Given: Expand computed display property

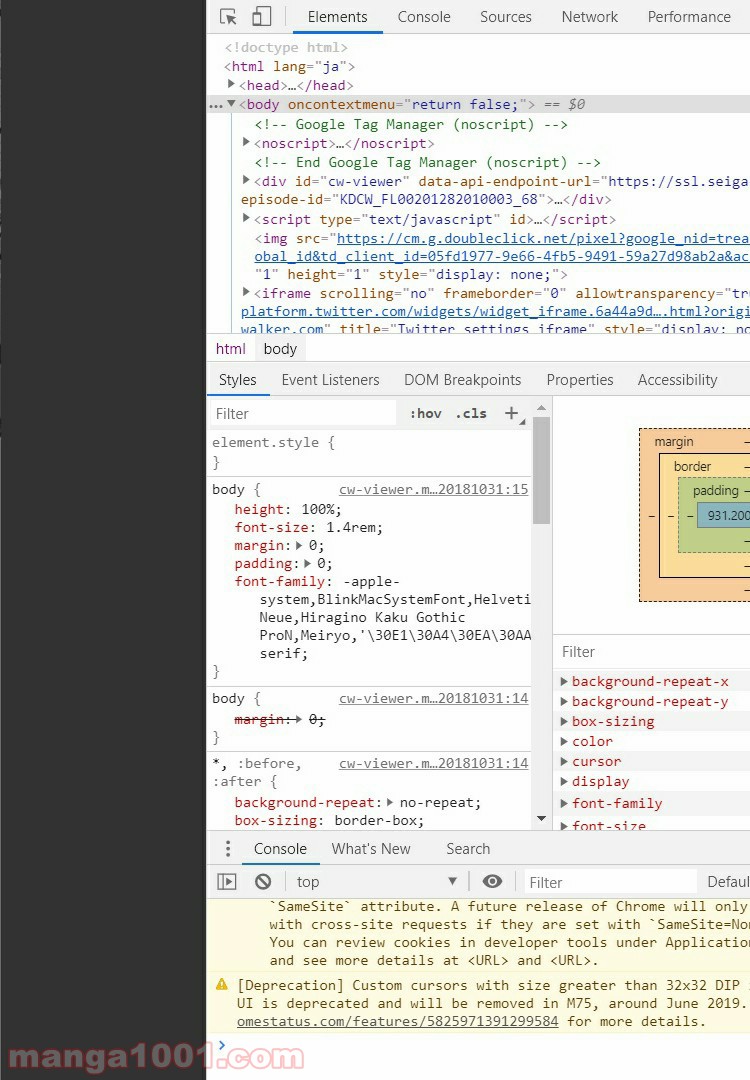Looking at the screenshot, I should [x=564, y=781].
